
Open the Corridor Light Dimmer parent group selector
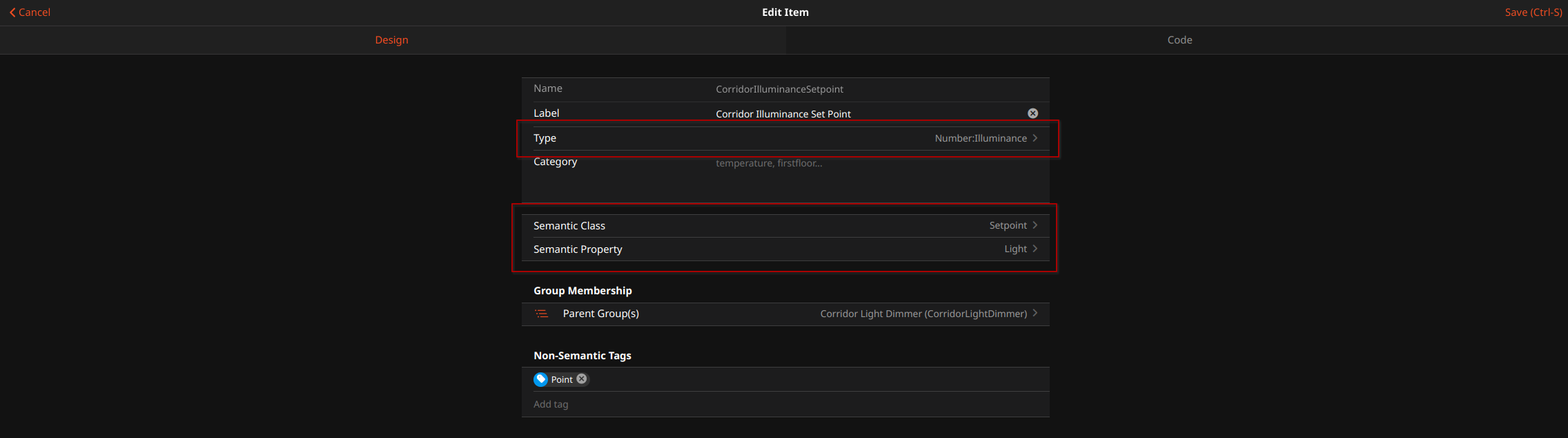(923, 314)
